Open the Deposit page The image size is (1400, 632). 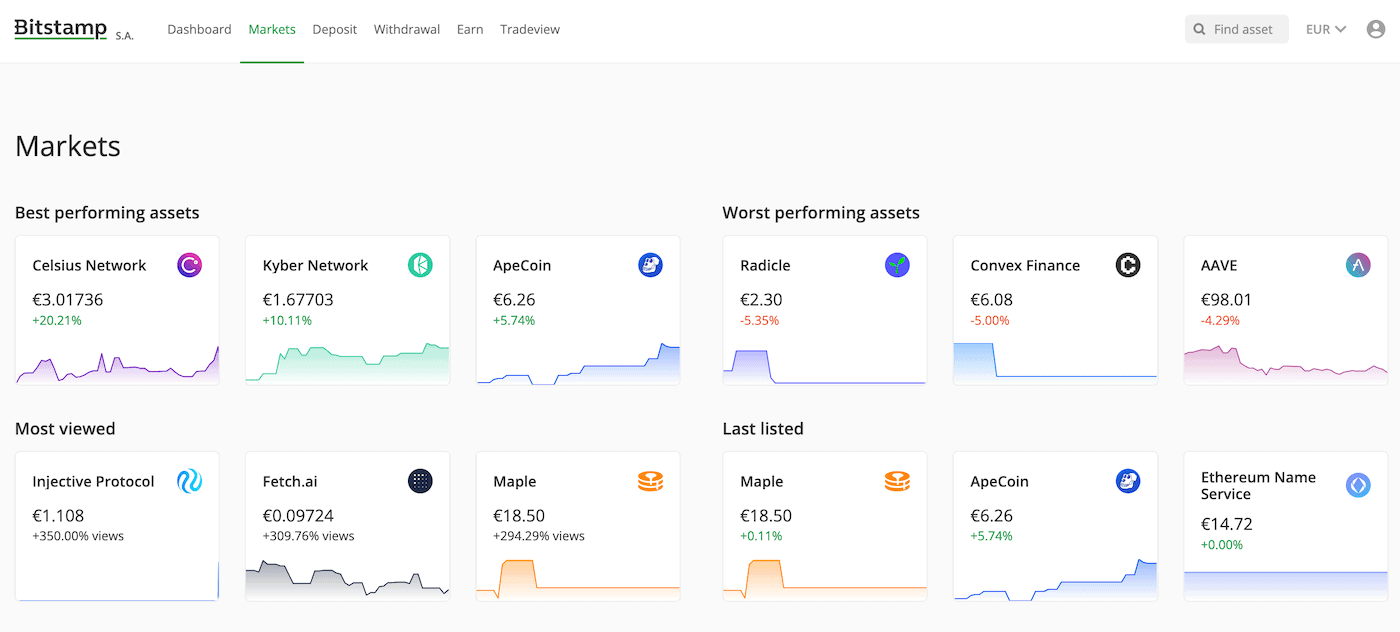click(334, 29)
